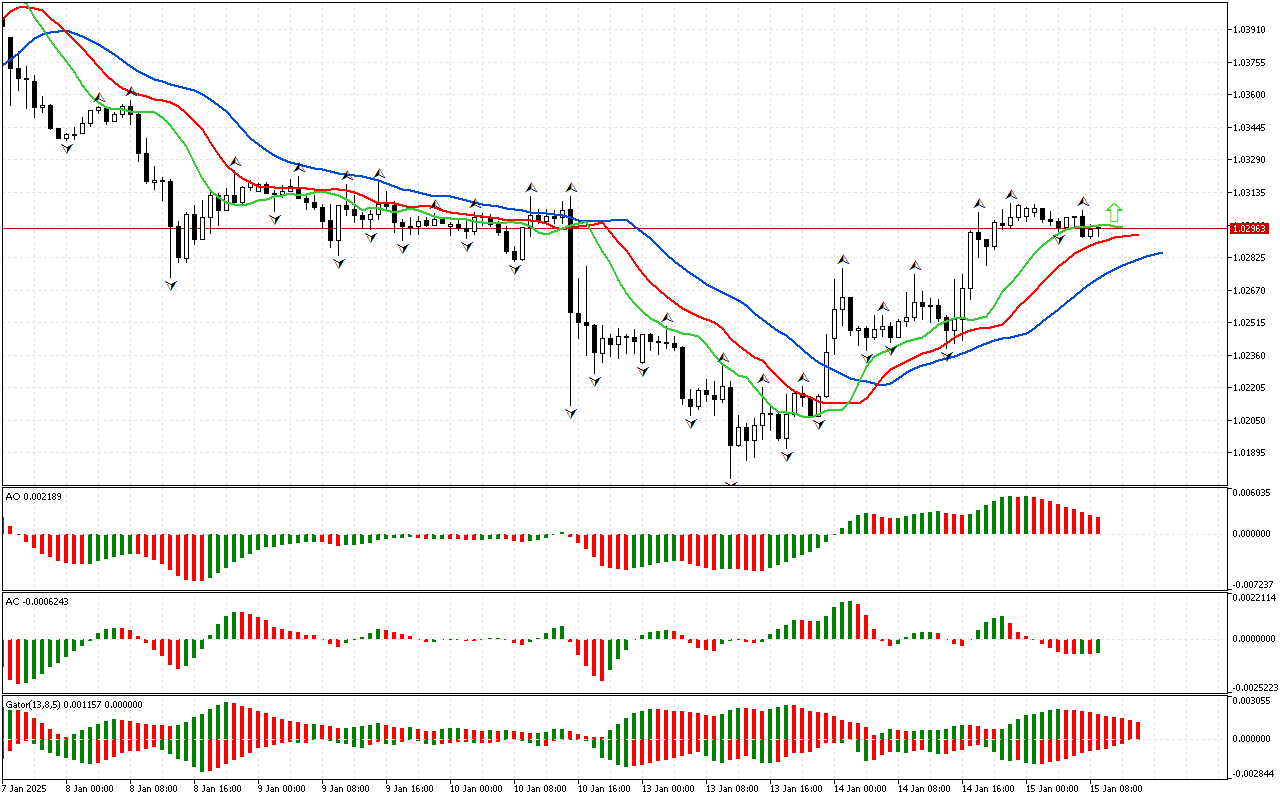1280x800 pixels.
Task: Click the 1.02360 price axis label
Action: [1251, 355]
